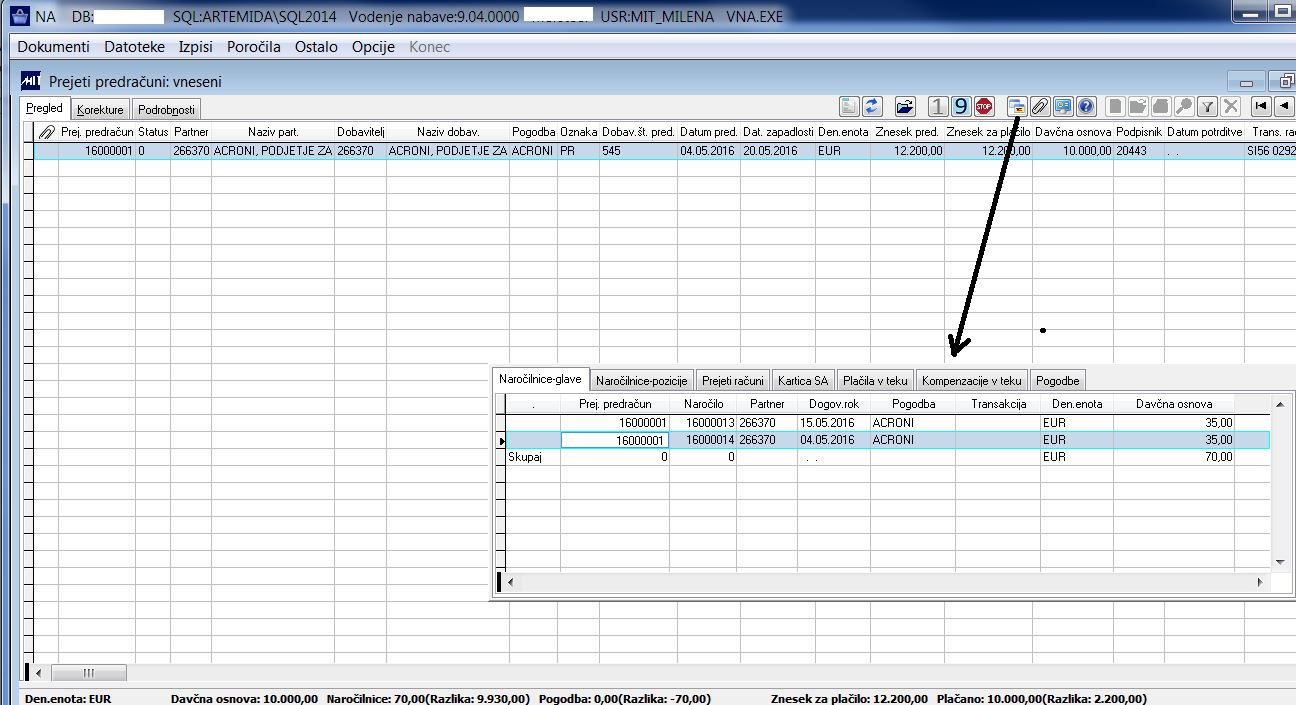Image resolution: width=1296 pixels, height=705 pixels.
Task: Open the folder icon in toolbar
Action: click(905, 106)
